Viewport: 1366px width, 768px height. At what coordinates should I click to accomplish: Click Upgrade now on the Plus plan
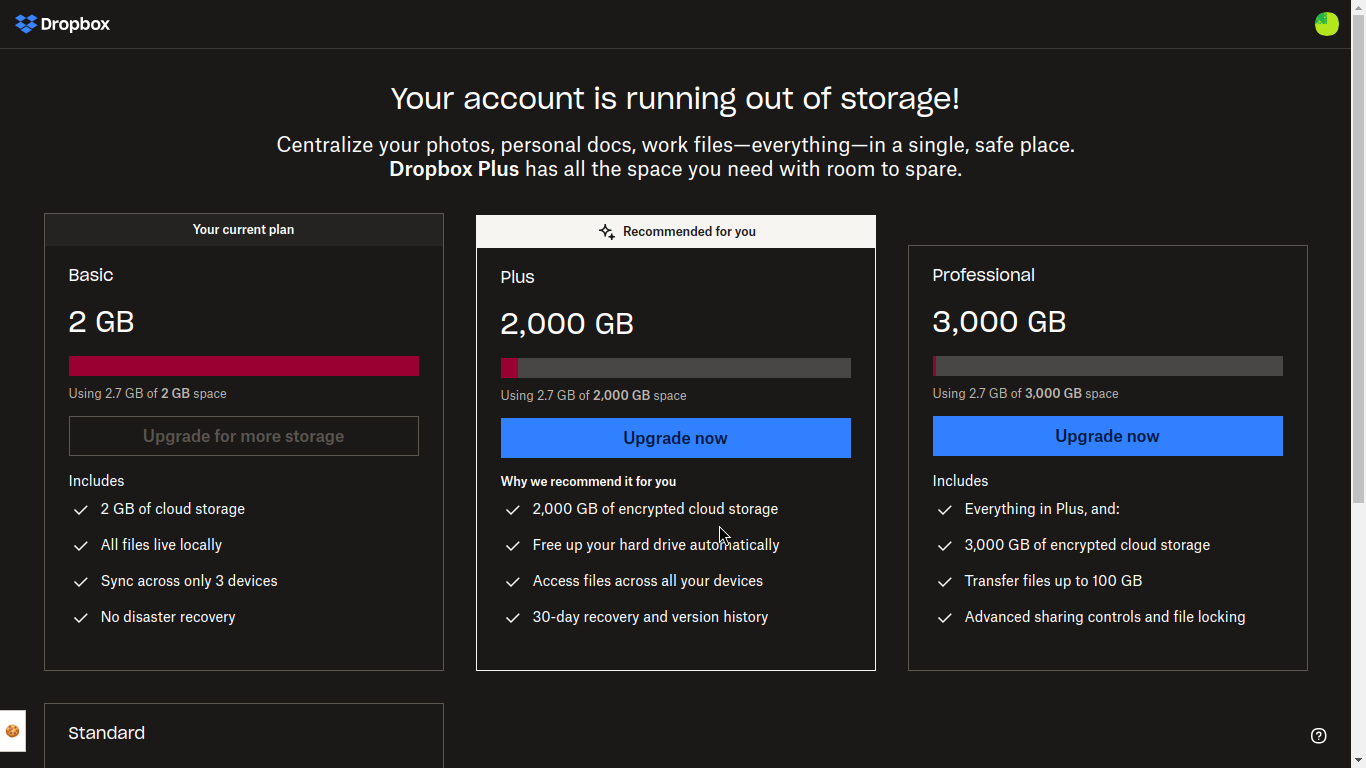(675, 438)
